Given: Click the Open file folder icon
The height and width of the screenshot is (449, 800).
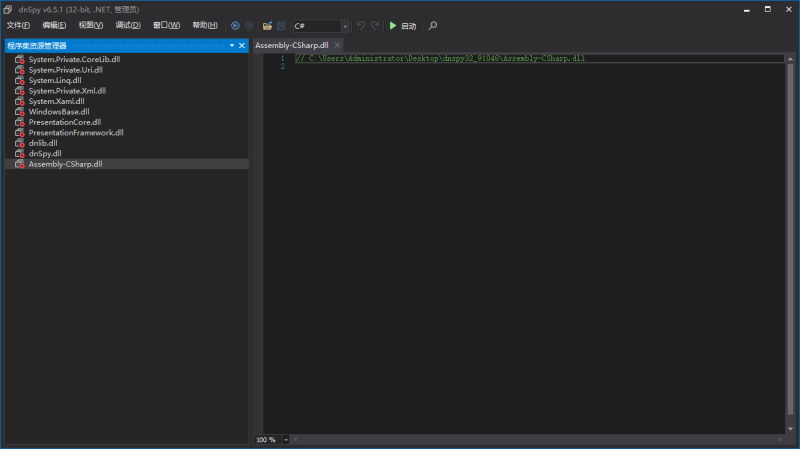Looking at the screenshot, I should pyautogui.click(x=267, y=26).
